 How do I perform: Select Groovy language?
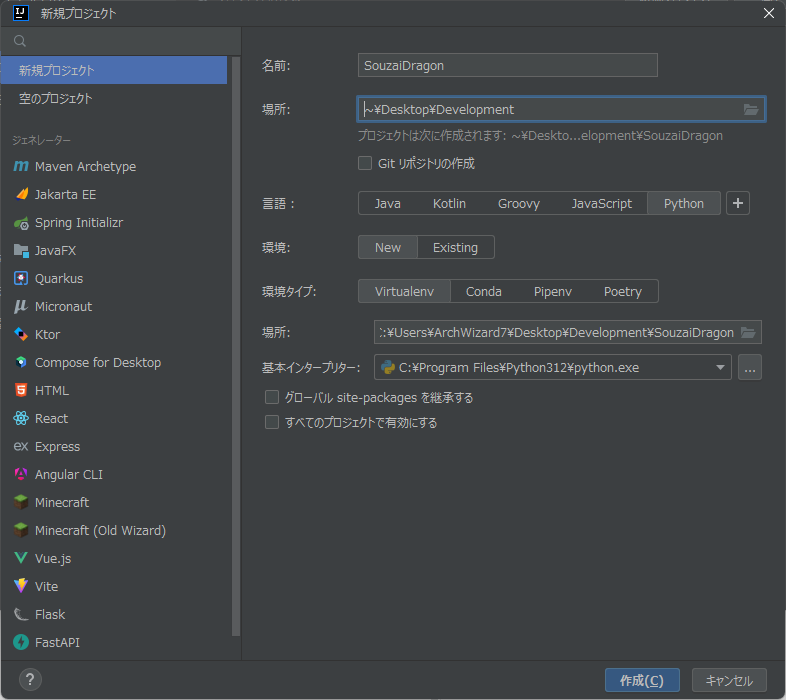[x=519, y=203]
